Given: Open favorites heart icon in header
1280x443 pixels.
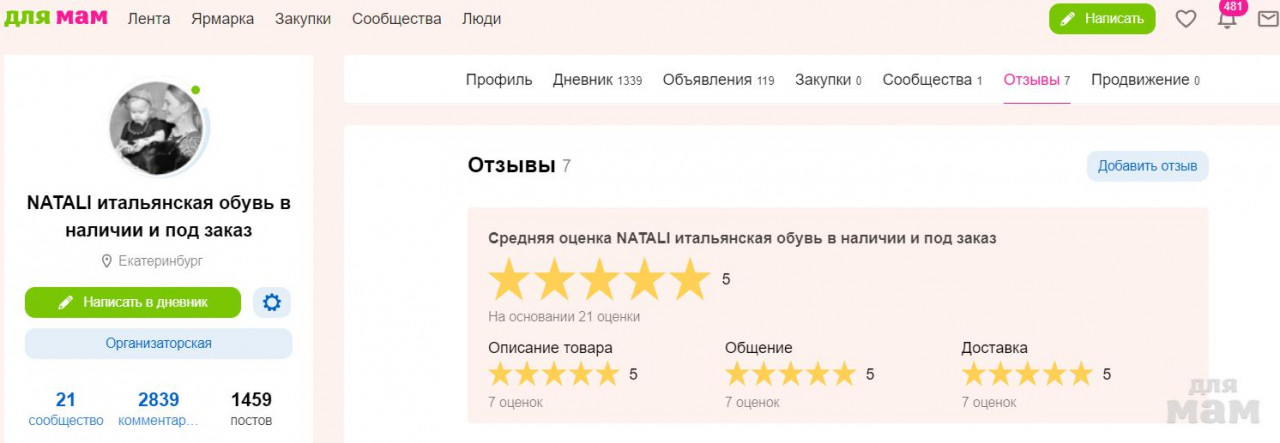Looking at the screenshot, I should pyautogui.click(x=1185, y=19).
